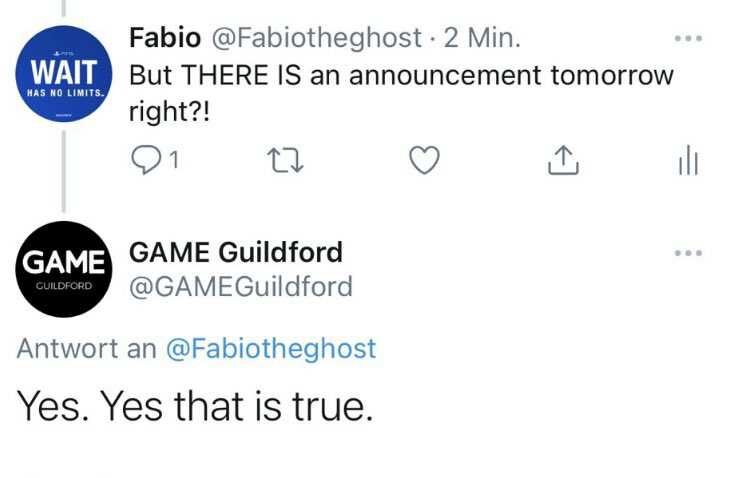Open the share icon on Fabio's tweet
The image size is (730, 478).
[565, 160]
